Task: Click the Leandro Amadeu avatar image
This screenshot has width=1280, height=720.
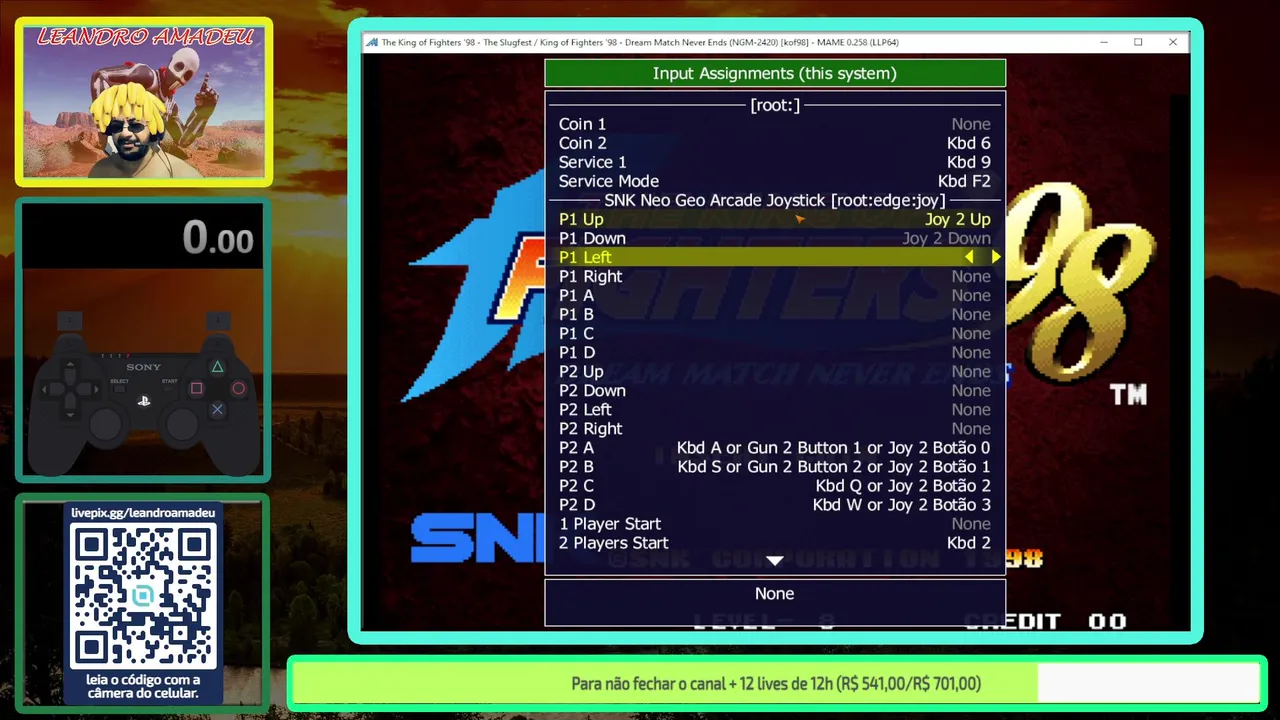Action: [143, 102]
